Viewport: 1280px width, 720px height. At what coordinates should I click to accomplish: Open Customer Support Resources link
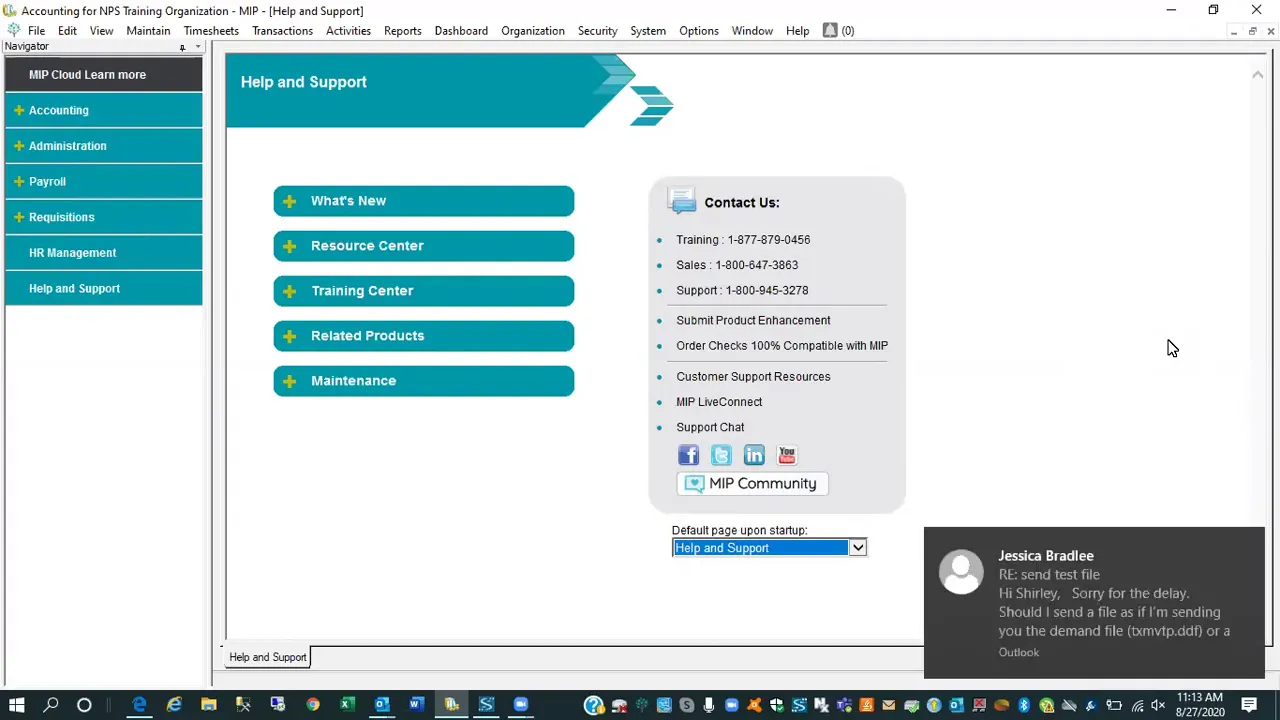click(753, 377)
